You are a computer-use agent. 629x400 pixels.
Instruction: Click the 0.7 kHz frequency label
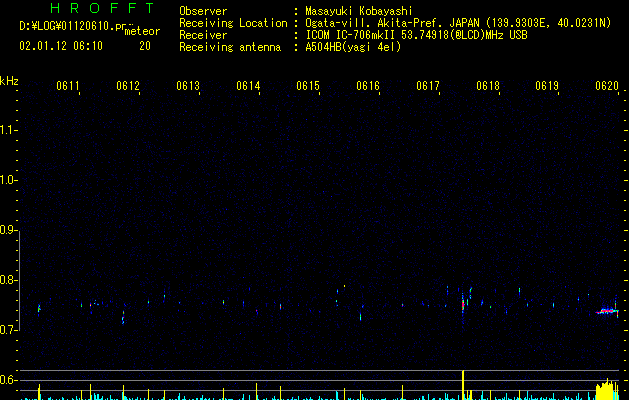tap(7, 330)
